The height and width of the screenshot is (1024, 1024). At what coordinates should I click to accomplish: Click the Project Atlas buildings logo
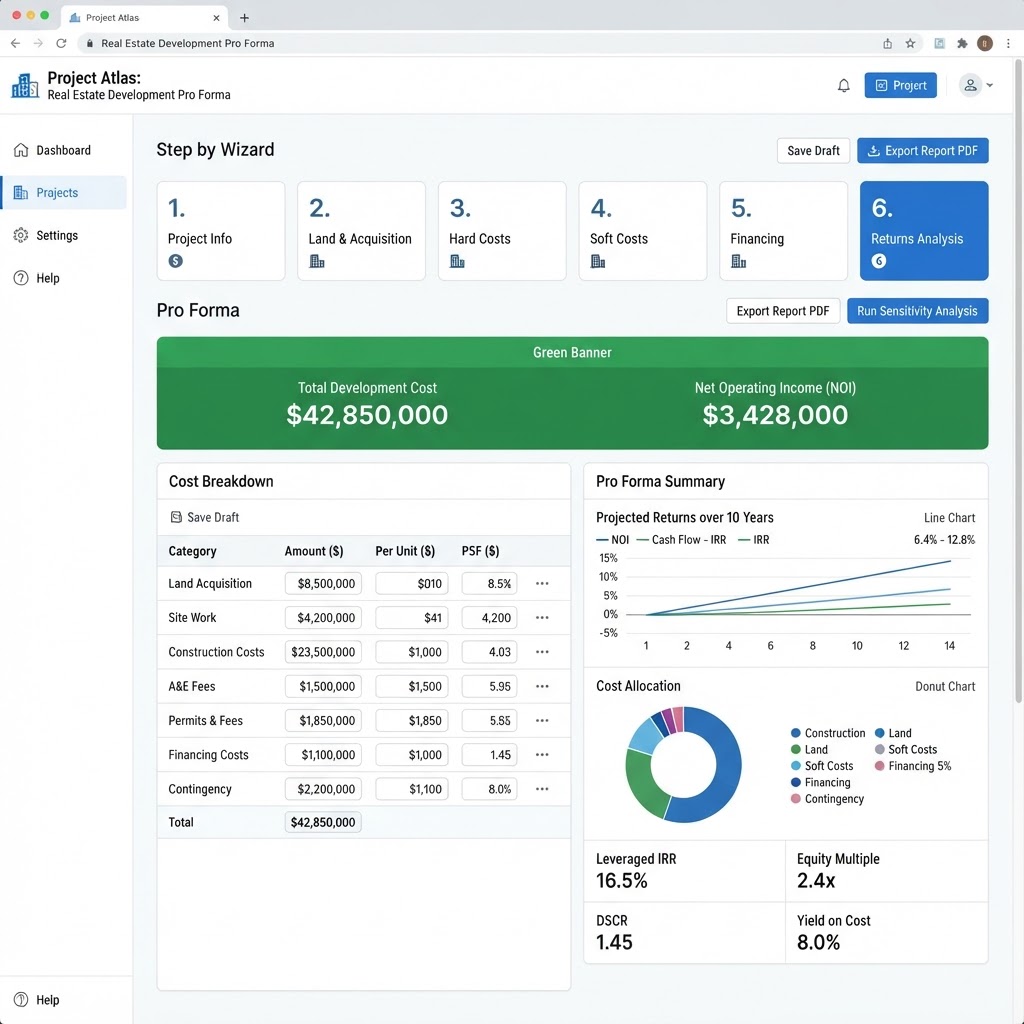25,86
